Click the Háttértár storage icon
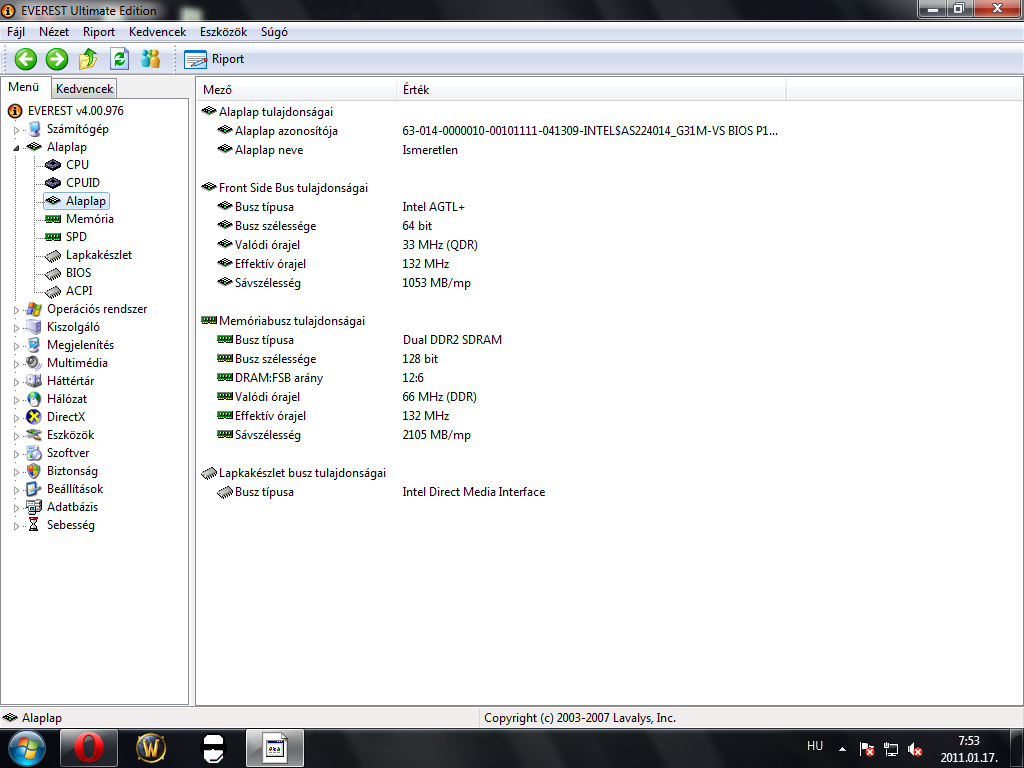The height and width of the screenshot is (768, 1024). (x=34, y=381)
